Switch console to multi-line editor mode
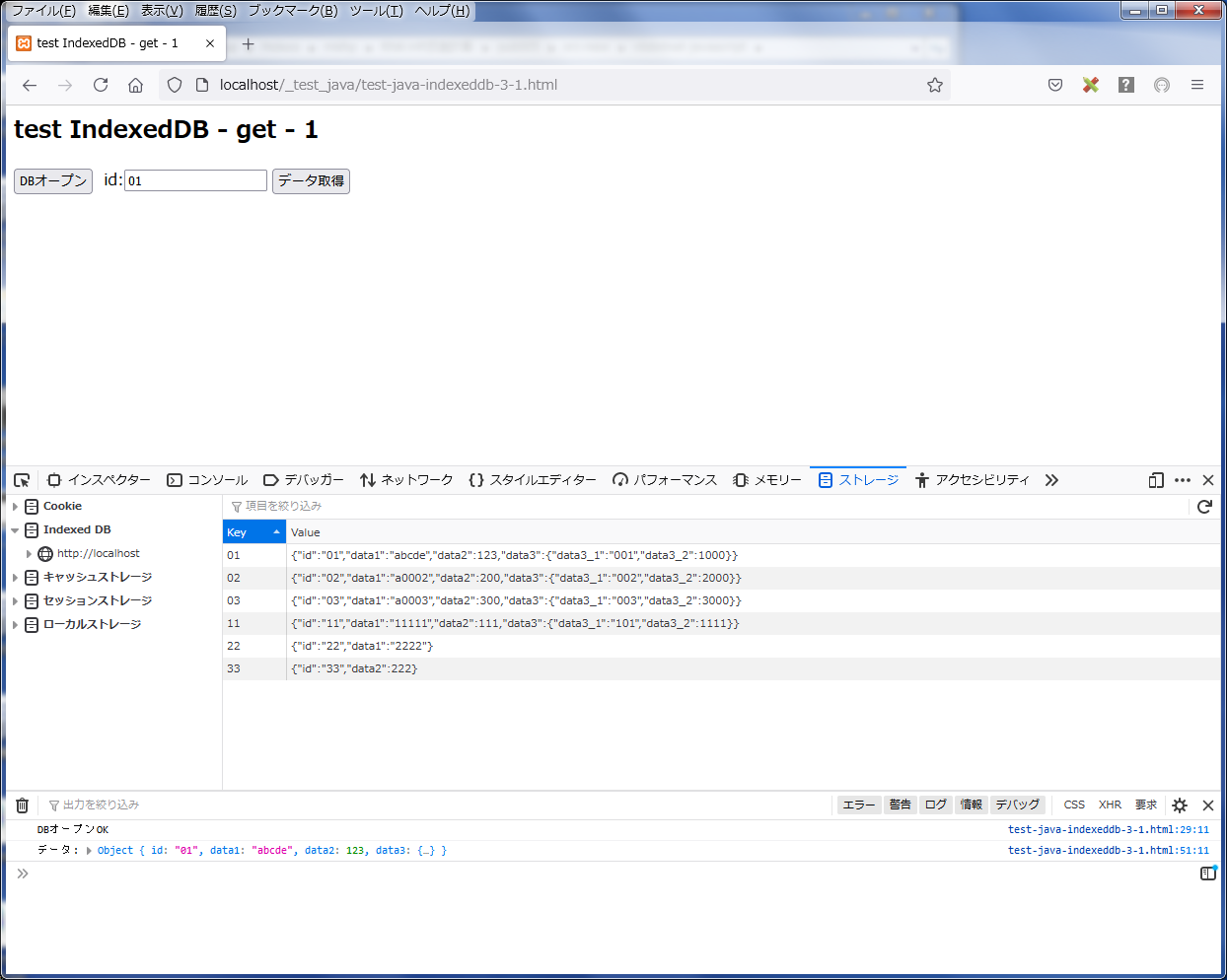 point(1207,874)
